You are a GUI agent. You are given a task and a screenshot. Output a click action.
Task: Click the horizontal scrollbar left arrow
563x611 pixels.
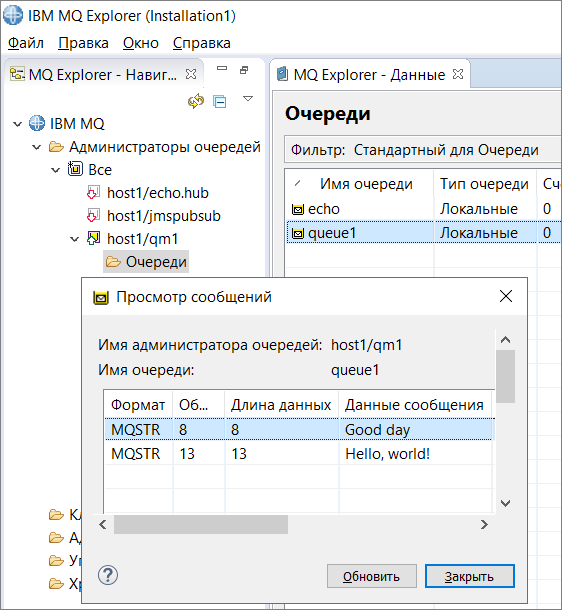tap(103, 524)
